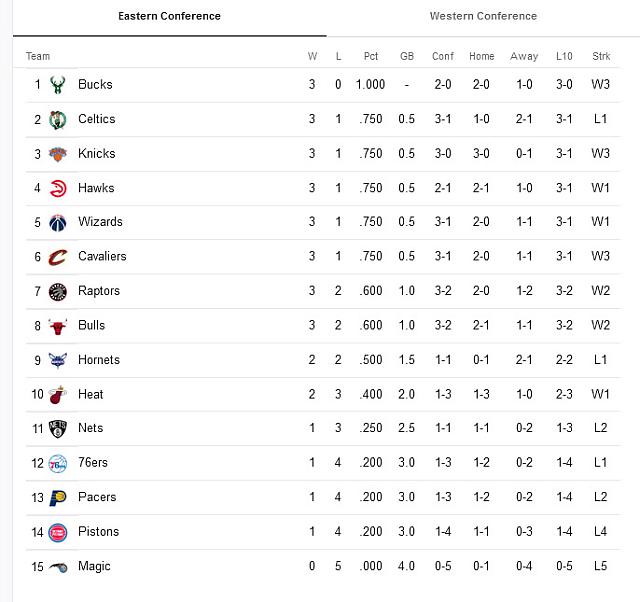Click the Hornets team logo
The width and height of the screenshot is (640, 602).
pyautogui.click(x=57, y=360)
